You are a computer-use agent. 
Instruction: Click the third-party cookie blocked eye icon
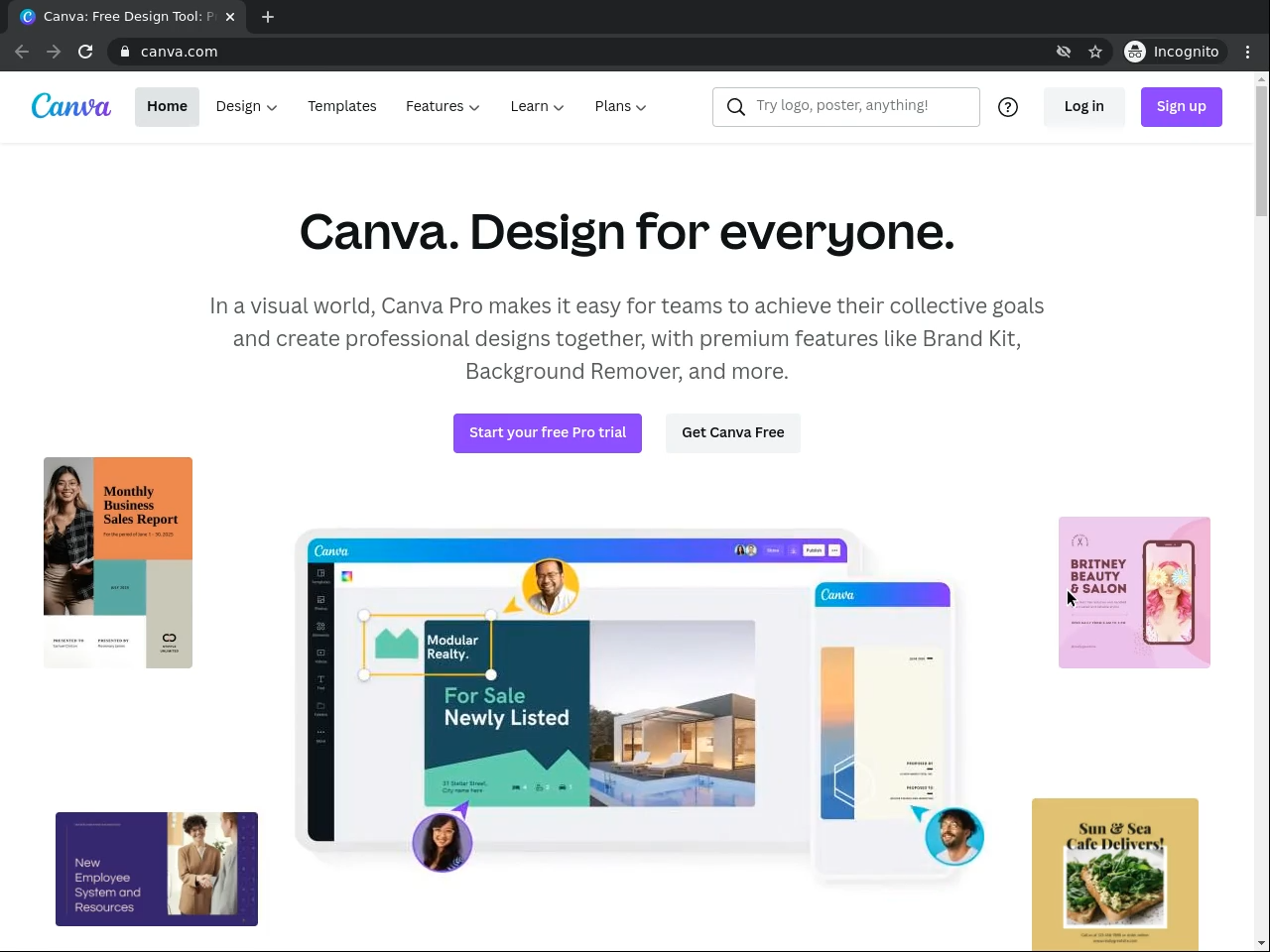(1064, 52)
